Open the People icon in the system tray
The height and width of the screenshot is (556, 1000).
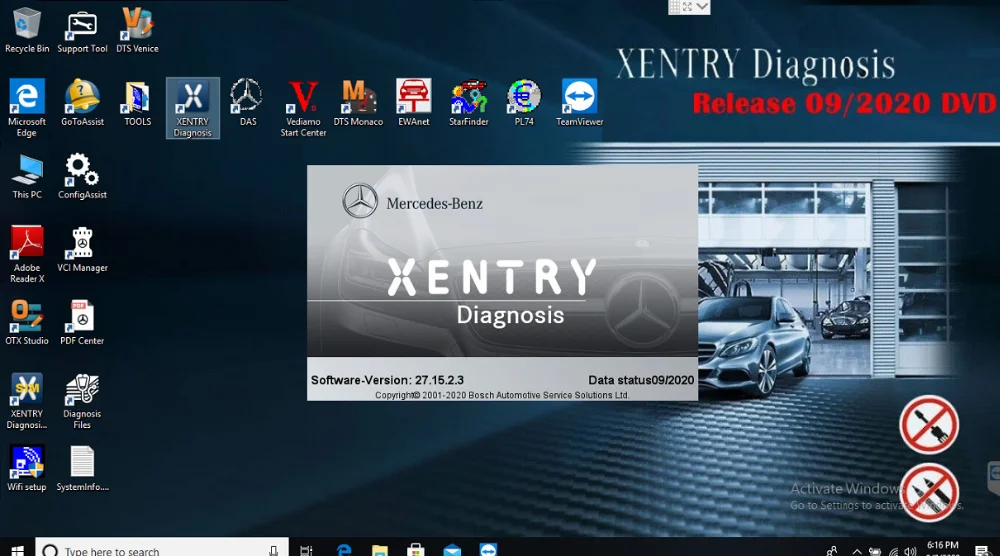point(832,551)
